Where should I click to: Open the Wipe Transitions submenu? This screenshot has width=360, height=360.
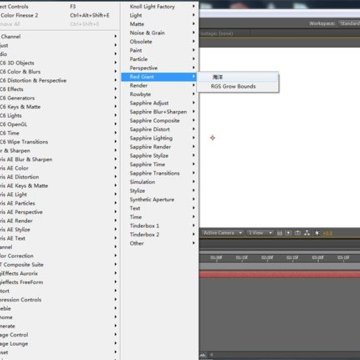pyautogui.click(x=59, y=142)
